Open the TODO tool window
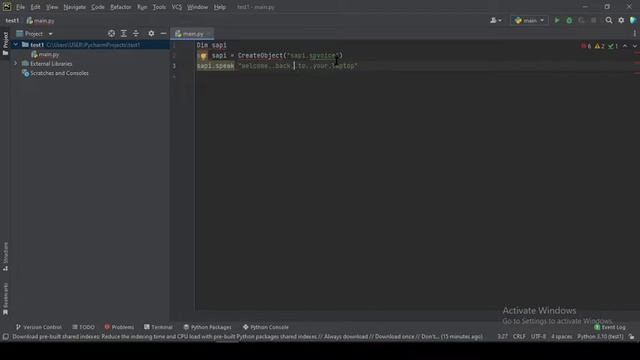The width and height of the screenshot is (640, 360). click(83, 327)
